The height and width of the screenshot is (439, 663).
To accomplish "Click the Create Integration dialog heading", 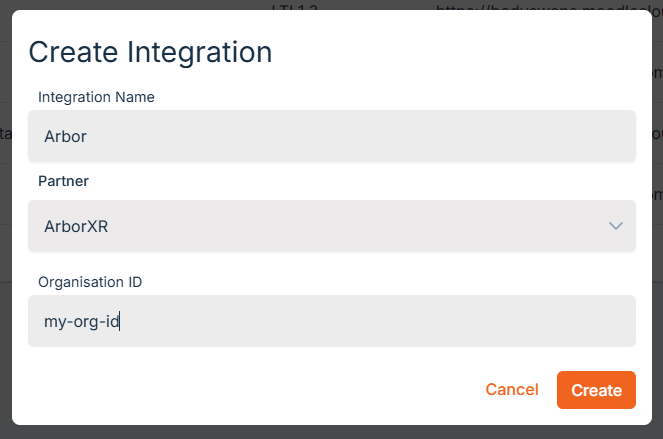I will pyautogui.click(x=150, y=52).
